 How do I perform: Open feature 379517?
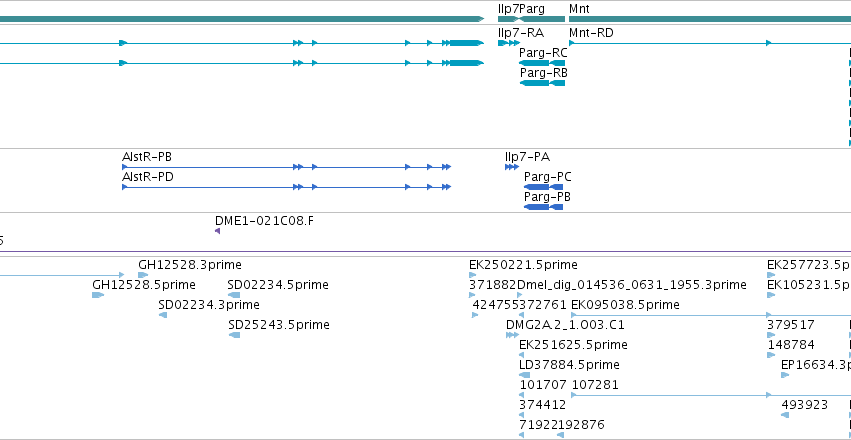pos(771,335)
